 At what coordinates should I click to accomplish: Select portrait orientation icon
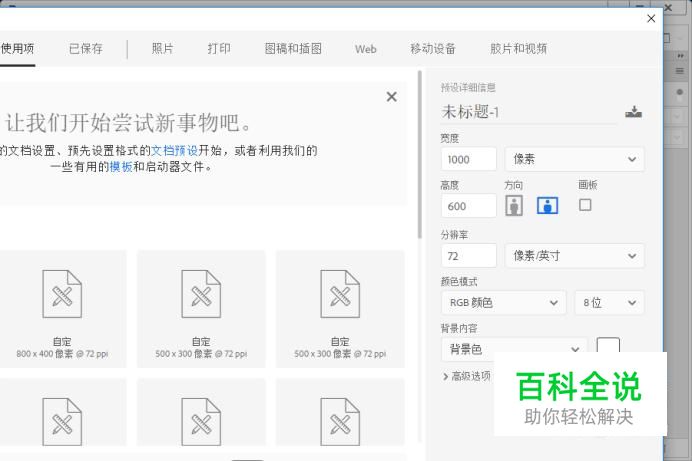(514, 206)
